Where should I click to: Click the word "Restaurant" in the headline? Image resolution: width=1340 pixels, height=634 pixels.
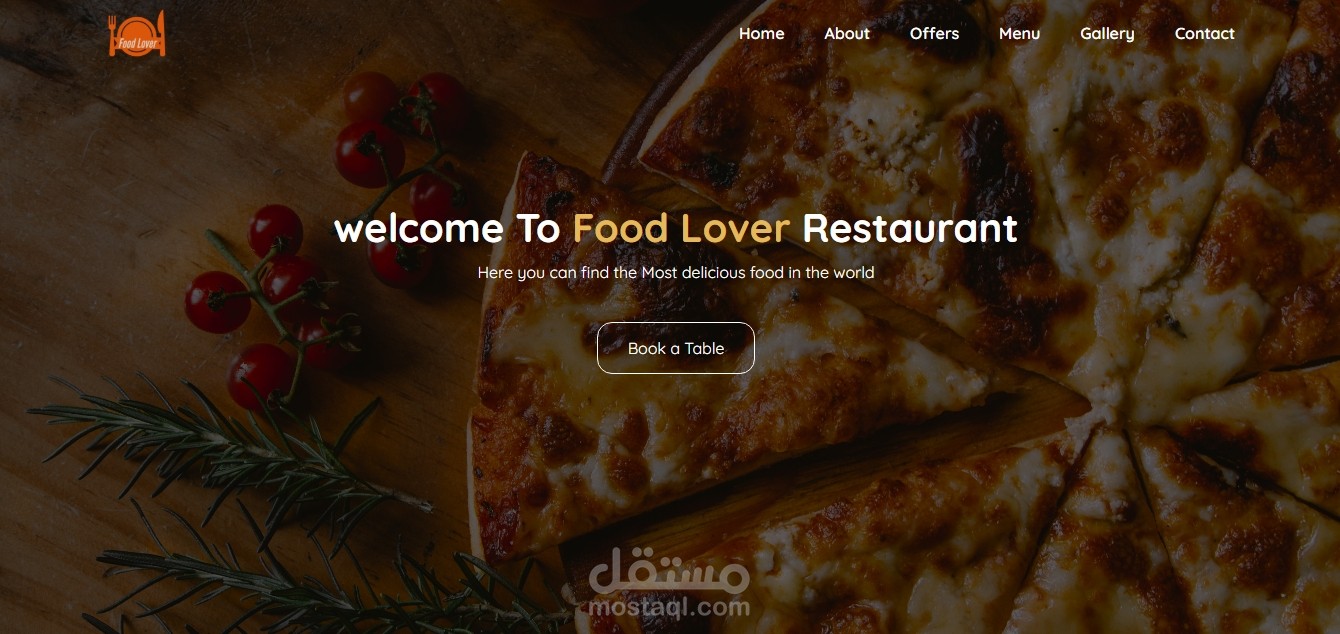pos(910,229)
